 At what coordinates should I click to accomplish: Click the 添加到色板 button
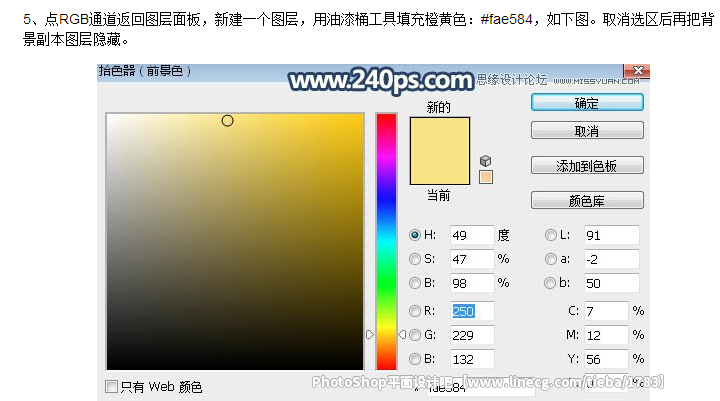click(587, 165)
